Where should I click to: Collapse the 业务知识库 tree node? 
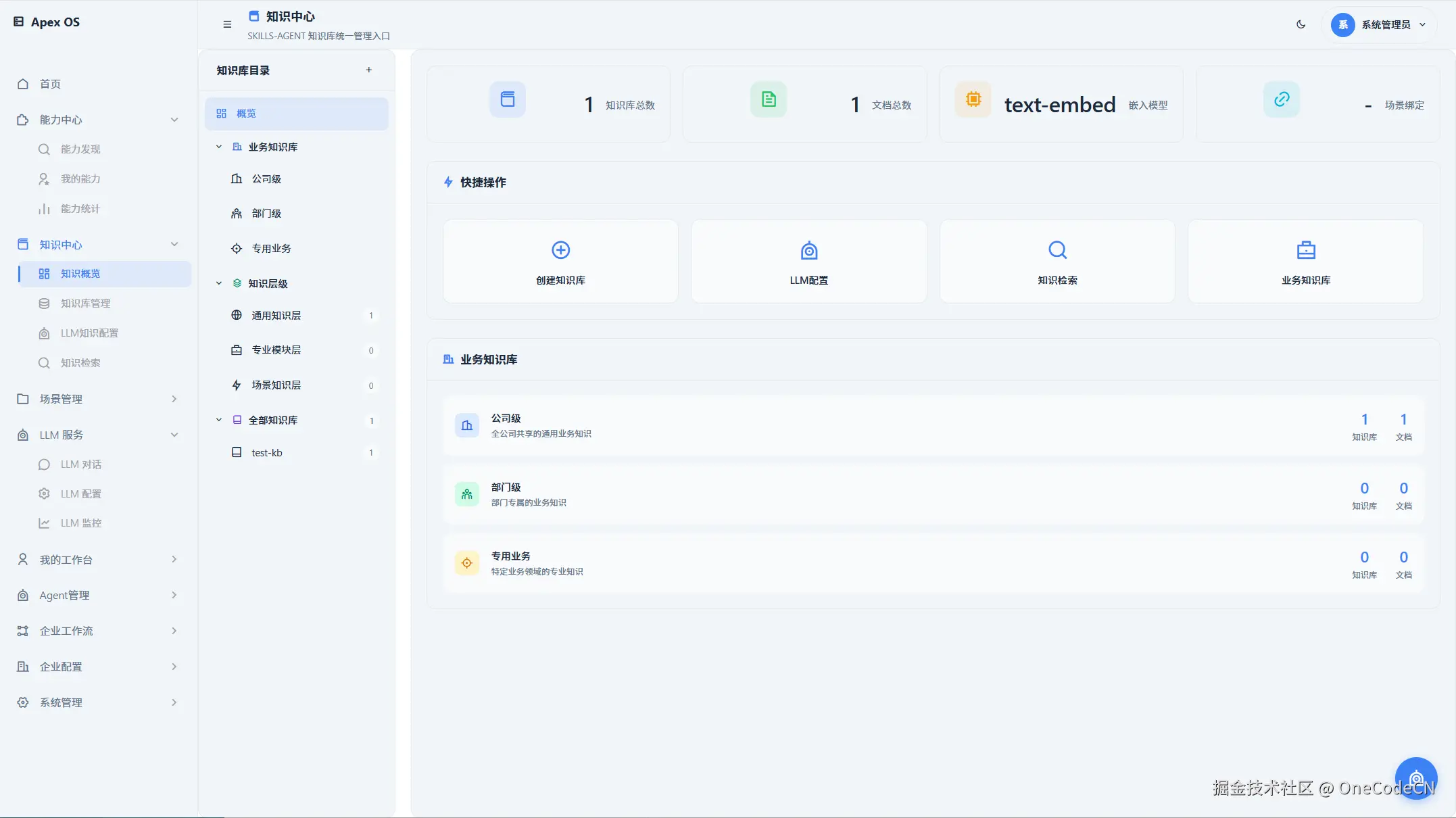coord(219,147)
